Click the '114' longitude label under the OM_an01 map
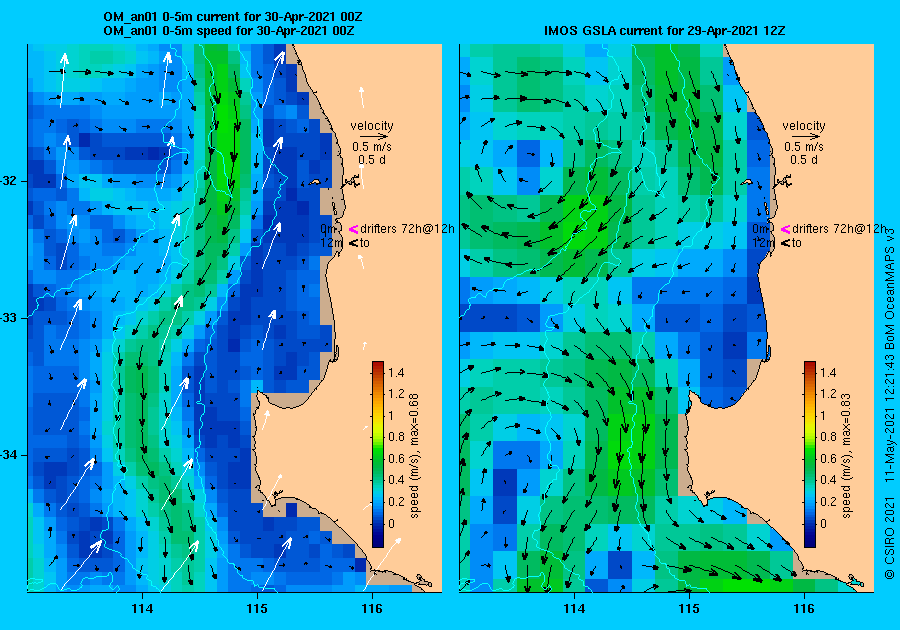This screenshot has width=900, height=630. 142,609
